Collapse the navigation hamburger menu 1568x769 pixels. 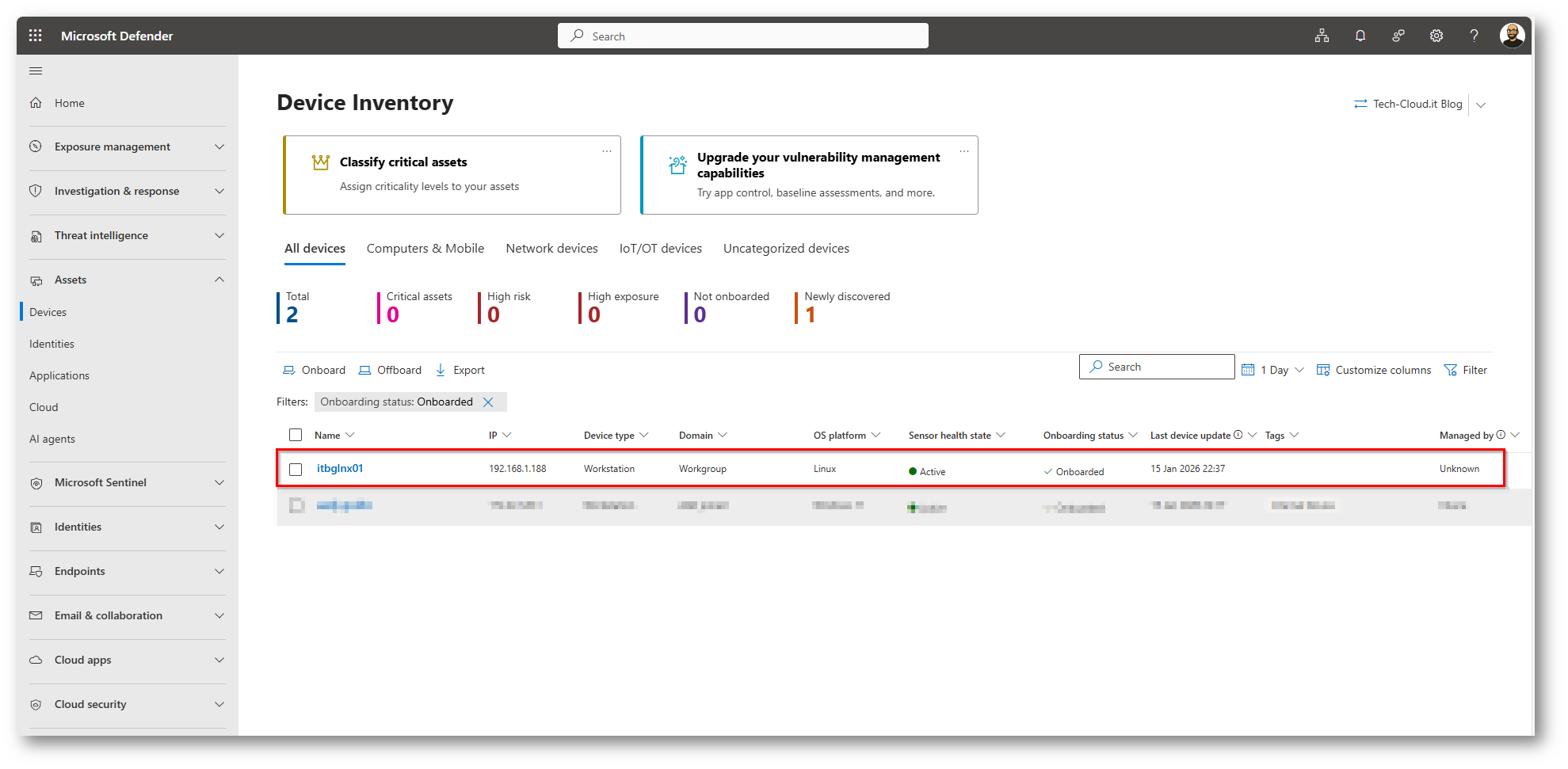[x=36, y=71]
